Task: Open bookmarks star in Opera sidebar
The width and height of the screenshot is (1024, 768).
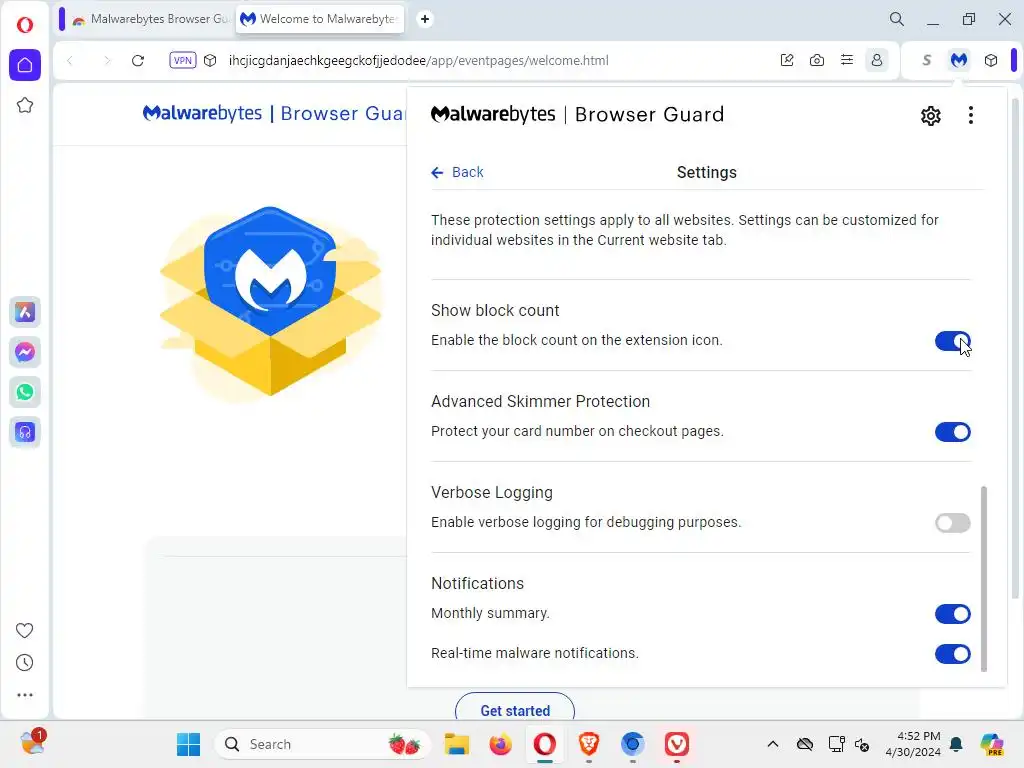Action: click(x=25, y=105)
